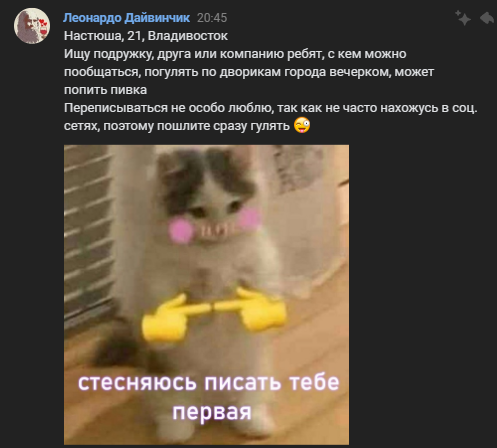Viewport: 497px width, 448px height.
Task: Click the cat's left pink blush spot
Action: (181, 230)
